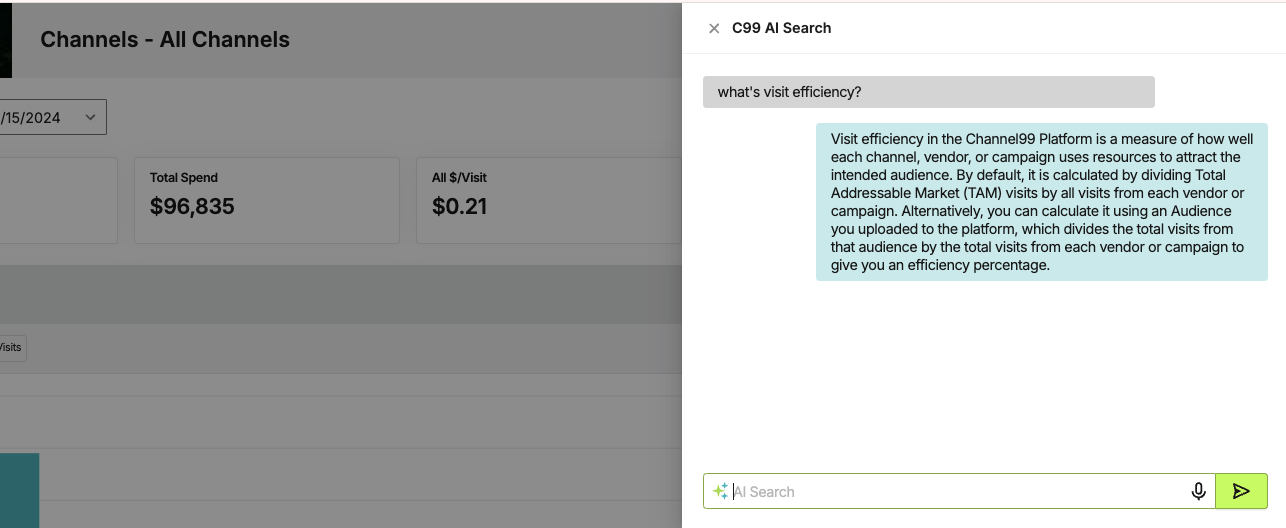1286x528 pixels.
Task: Focus the AI Search text input
Action: (958, 491)
